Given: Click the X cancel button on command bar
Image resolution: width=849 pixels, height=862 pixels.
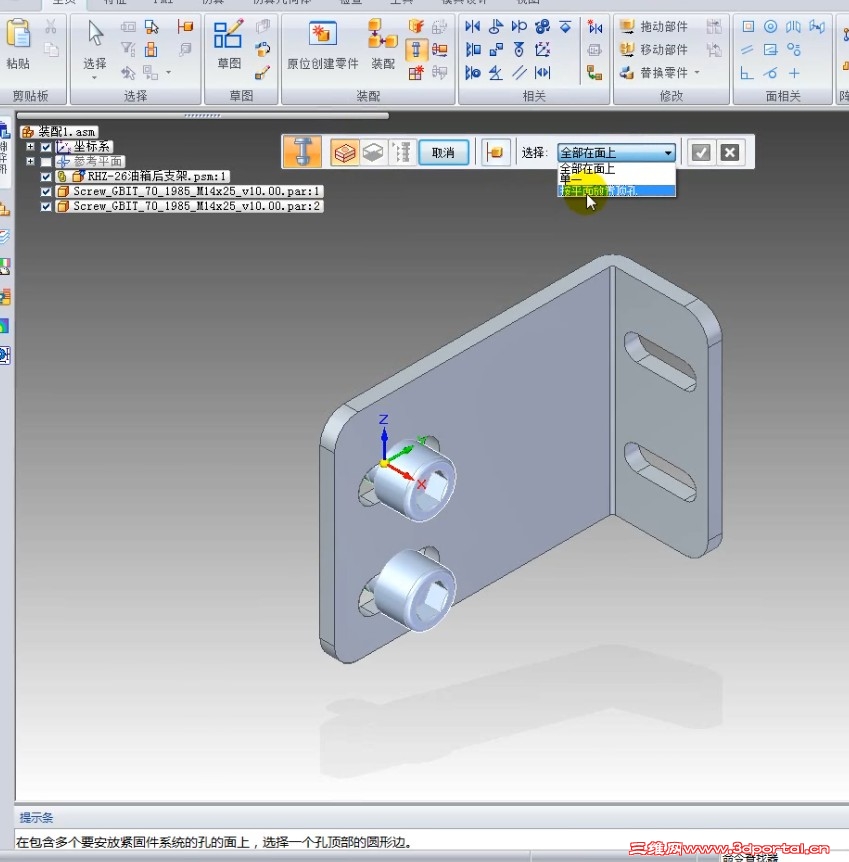Looking at the screenshot, I should (x=730, y=152).
